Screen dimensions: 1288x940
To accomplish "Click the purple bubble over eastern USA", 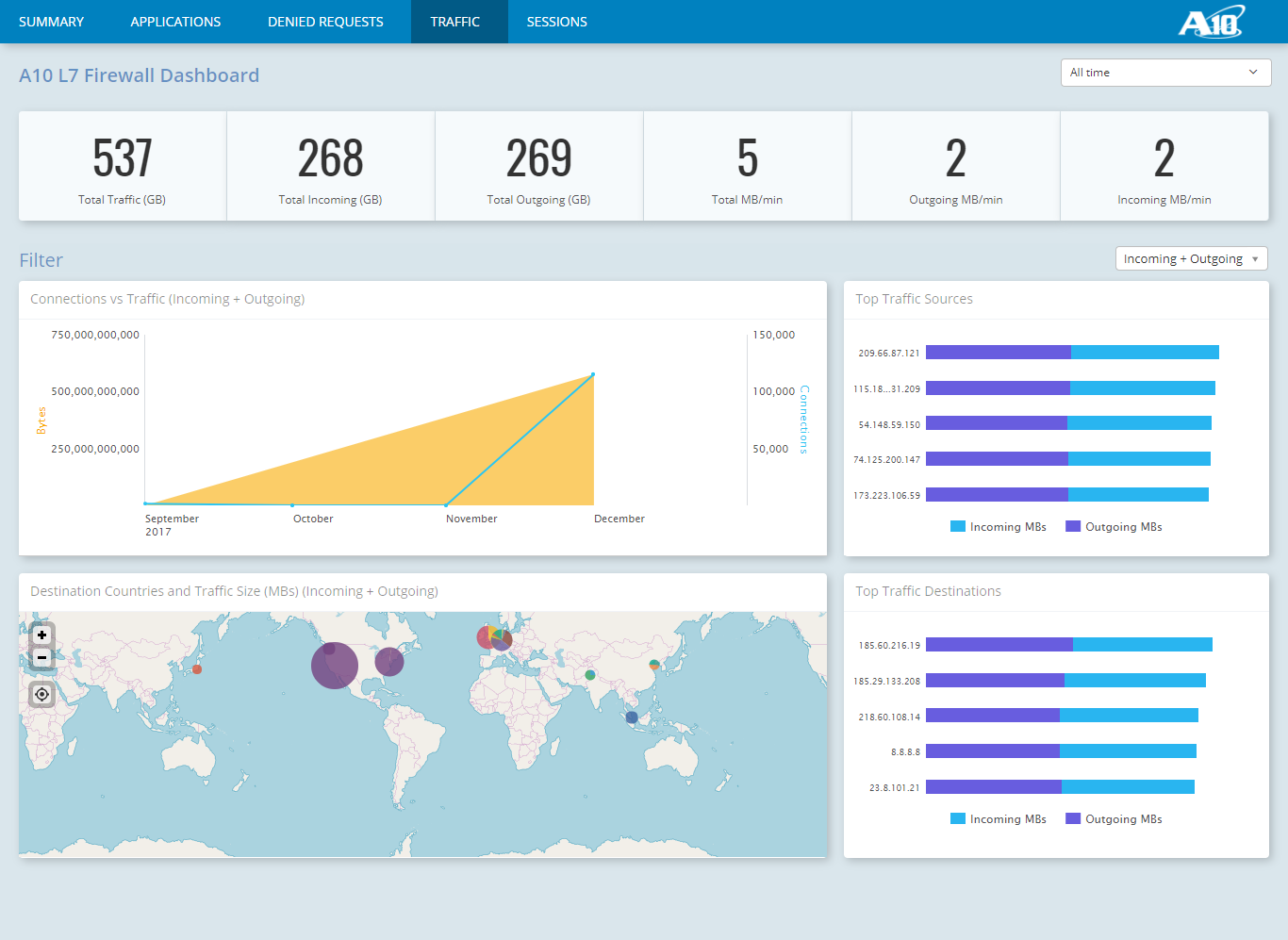I will tap(389, 662).
